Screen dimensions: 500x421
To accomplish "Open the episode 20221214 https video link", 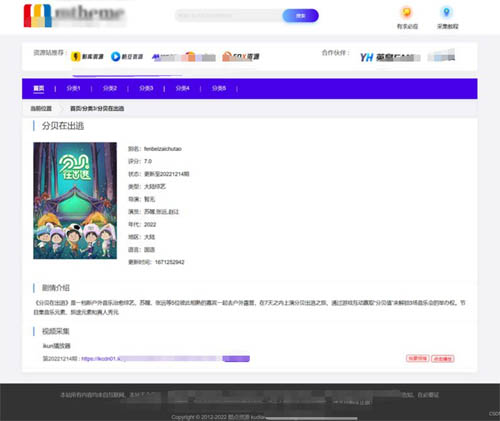I will pos(165,359).
